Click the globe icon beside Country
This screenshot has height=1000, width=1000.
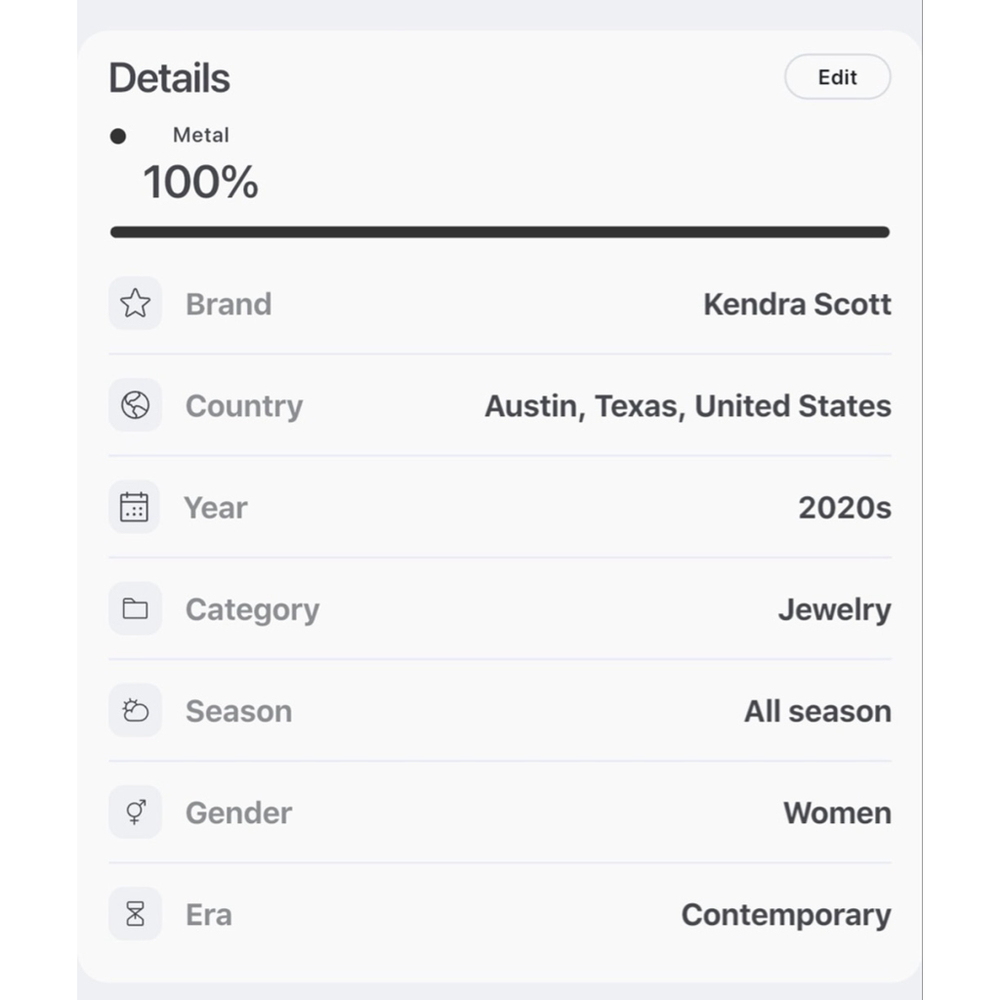135,405
